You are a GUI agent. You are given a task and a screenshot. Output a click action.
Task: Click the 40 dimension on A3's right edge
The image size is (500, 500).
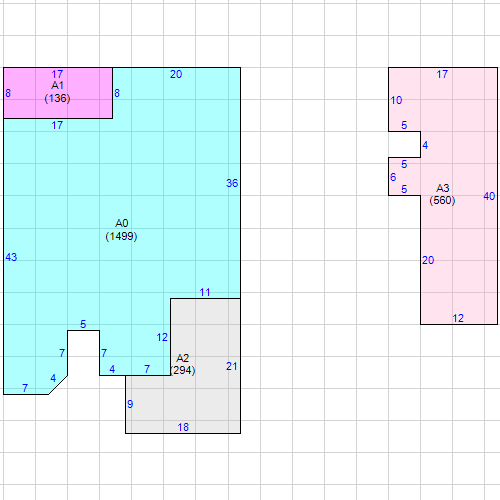[489, 196]
